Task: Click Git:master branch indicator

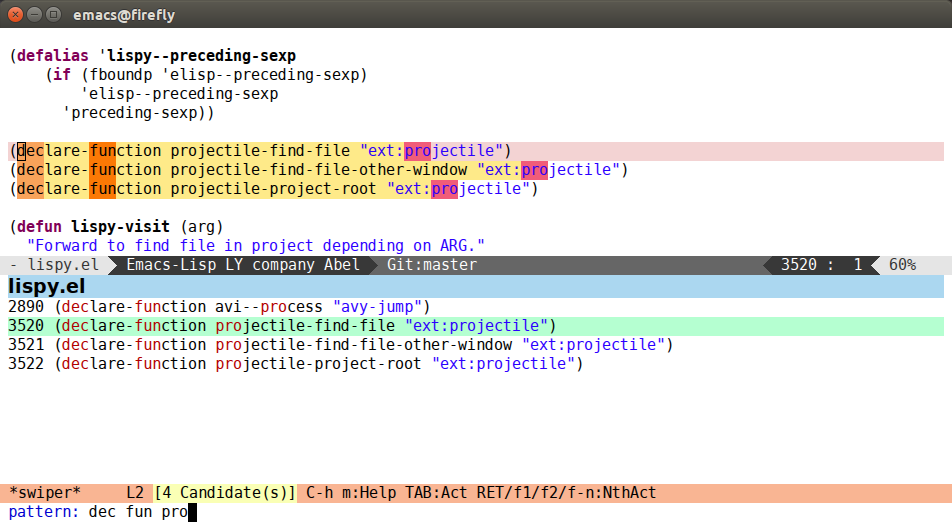Action: pyautogui.click(x=432, y=265)
